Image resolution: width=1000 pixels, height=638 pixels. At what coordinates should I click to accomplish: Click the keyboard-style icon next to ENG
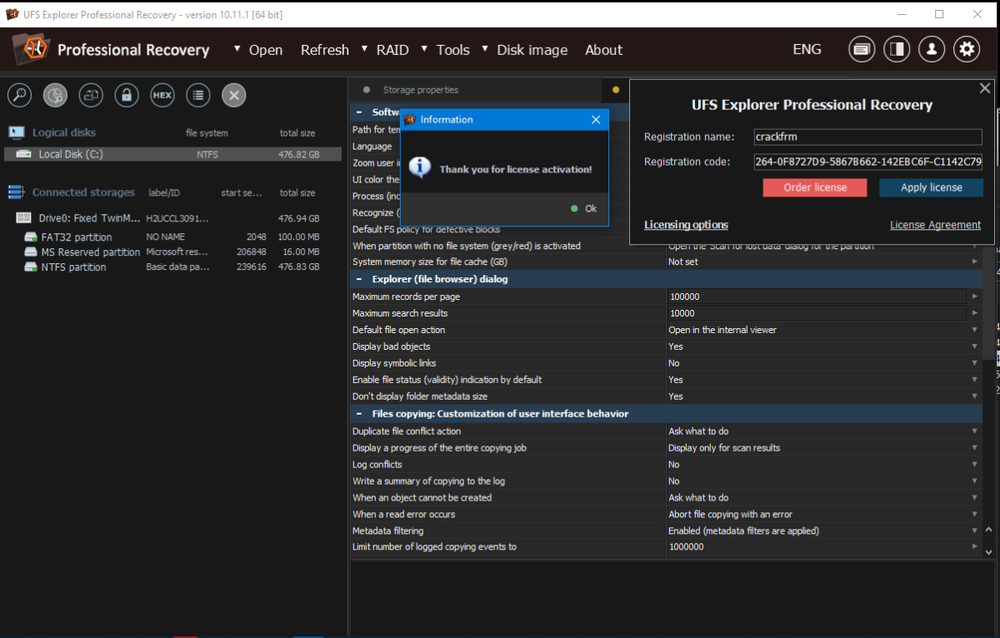click(861, 49)
